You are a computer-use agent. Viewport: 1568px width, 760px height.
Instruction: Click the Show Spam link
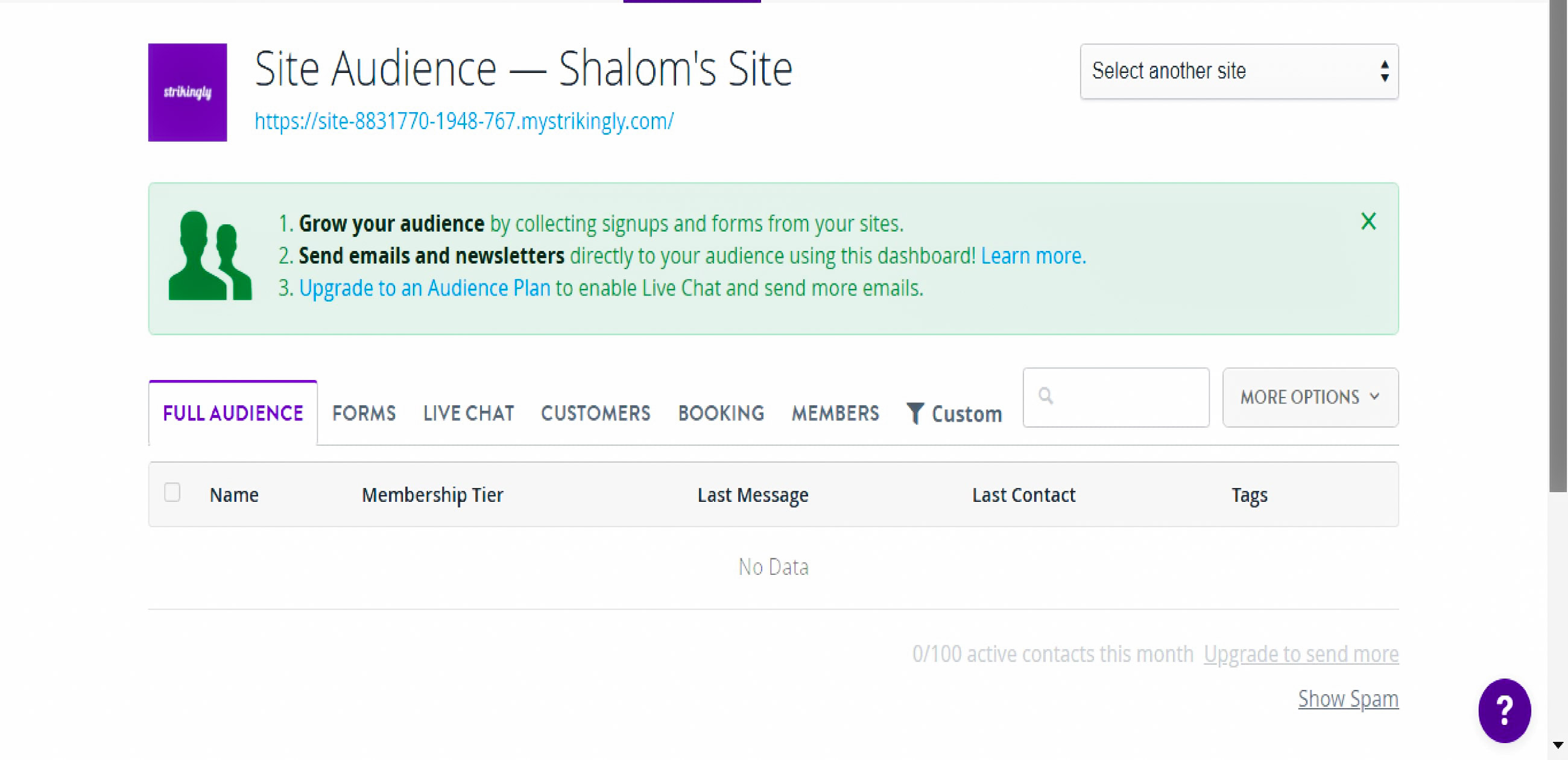pos(1348,698)
